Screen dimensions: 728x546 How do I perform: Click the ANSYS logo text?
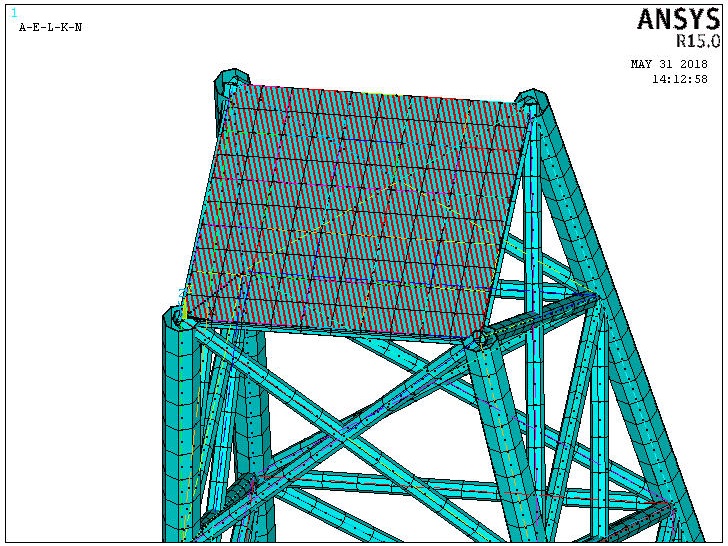[679, 20]
